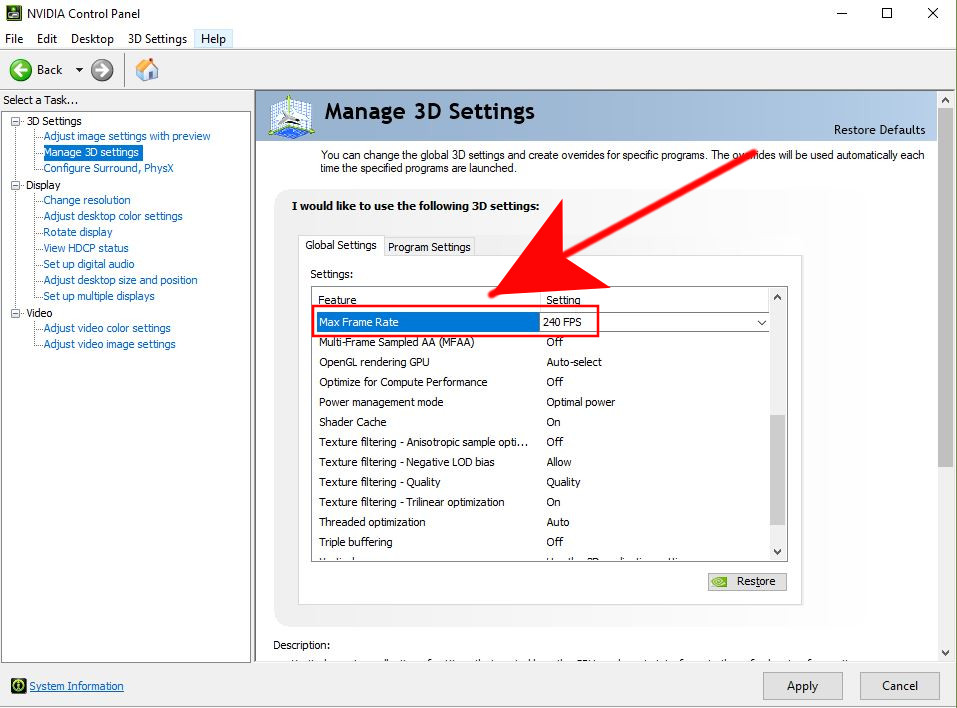Select Texture filtering - Negative LOD bias row

click(x=543, y=462)
